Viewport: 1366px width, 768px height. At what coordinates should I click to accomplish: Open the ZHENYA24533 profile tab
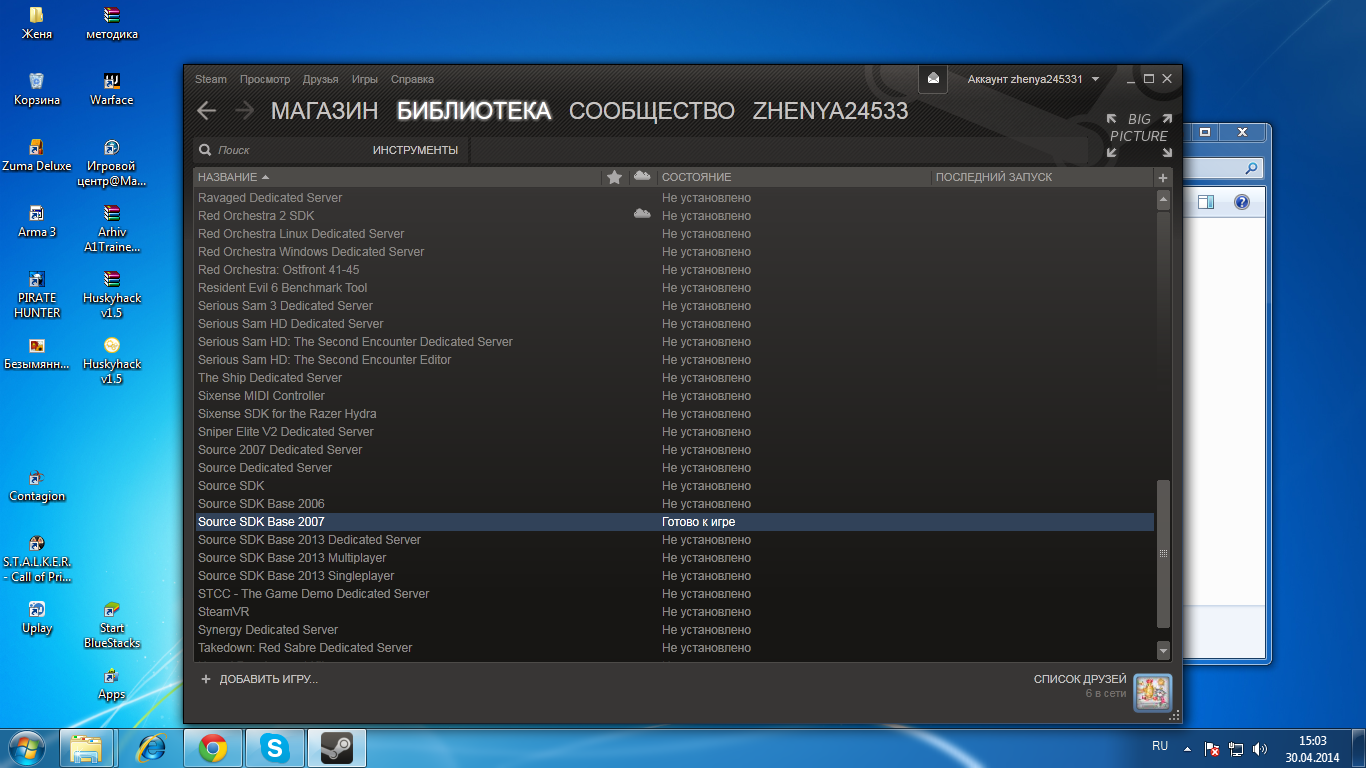(831, 111)
